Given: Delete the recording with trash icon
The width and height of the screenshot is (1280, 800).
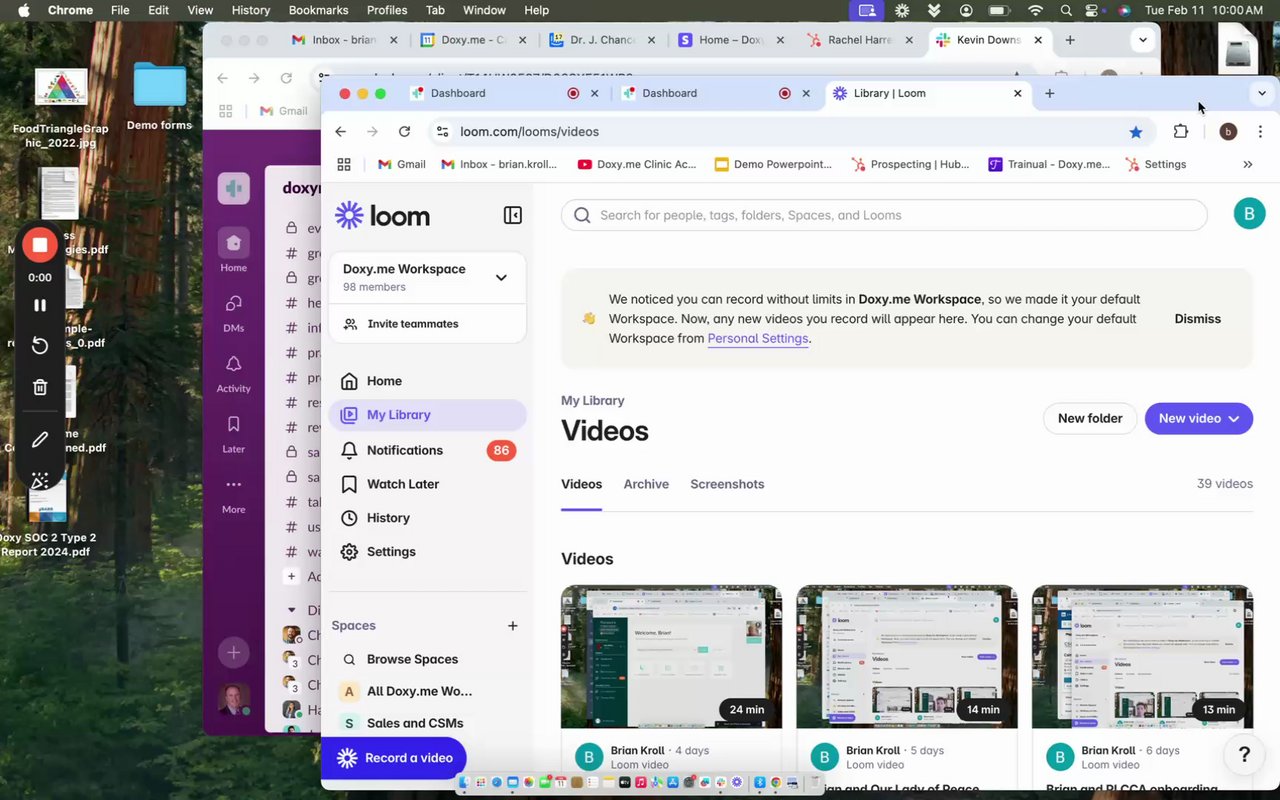Looking at the screenshot, I should (x=40, y=387).
